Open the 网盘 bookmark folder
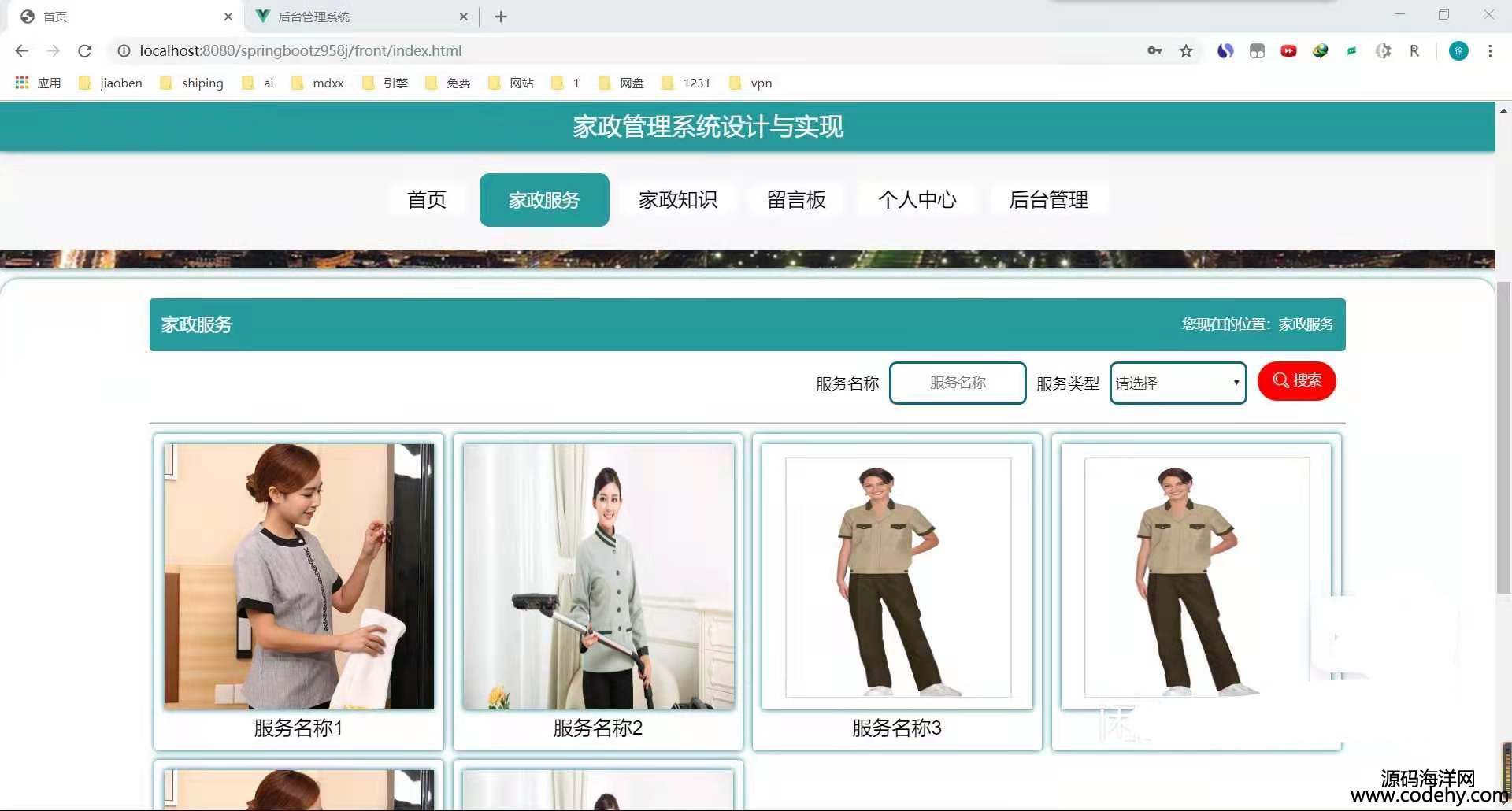The width and height of the screenshot is (1512, 811). (x=621, y=83)
